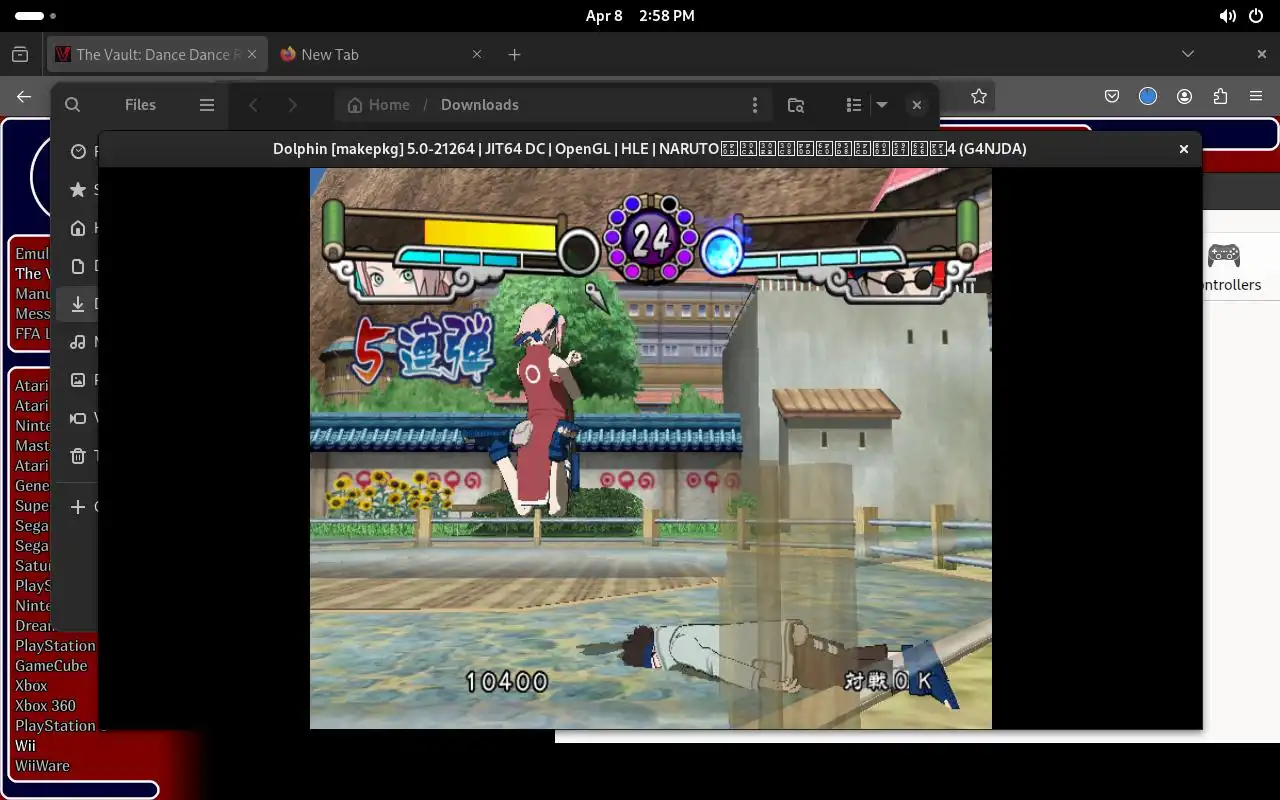Click the search-everywhere folder icon in Files
The height and width of the screenshot is (800, 1280).
pos(796,104)
